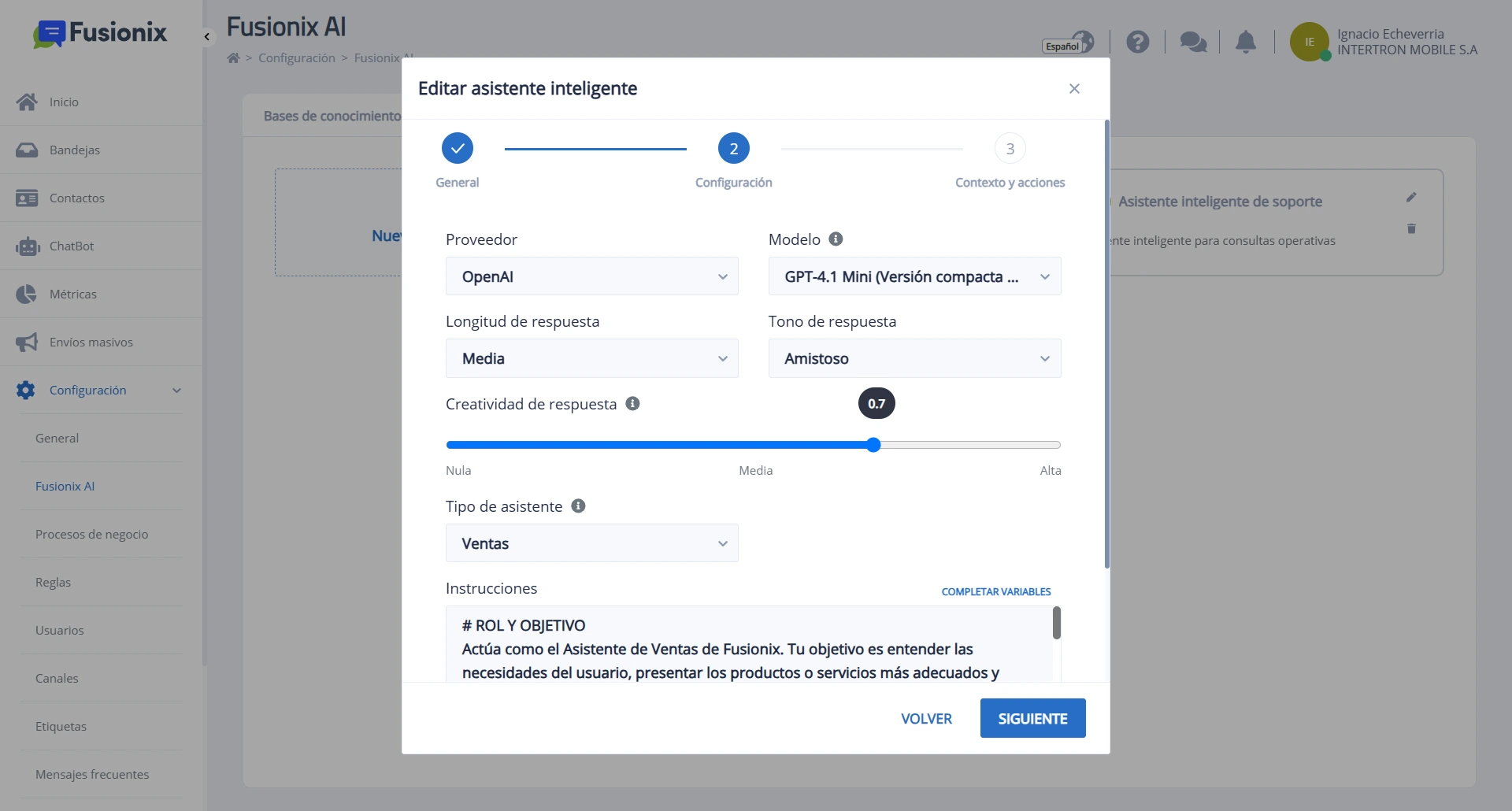The image size is (1512, 811).
Task: Close the Editar asistente inteligente dialog
Action: (x=1074, y=88)
